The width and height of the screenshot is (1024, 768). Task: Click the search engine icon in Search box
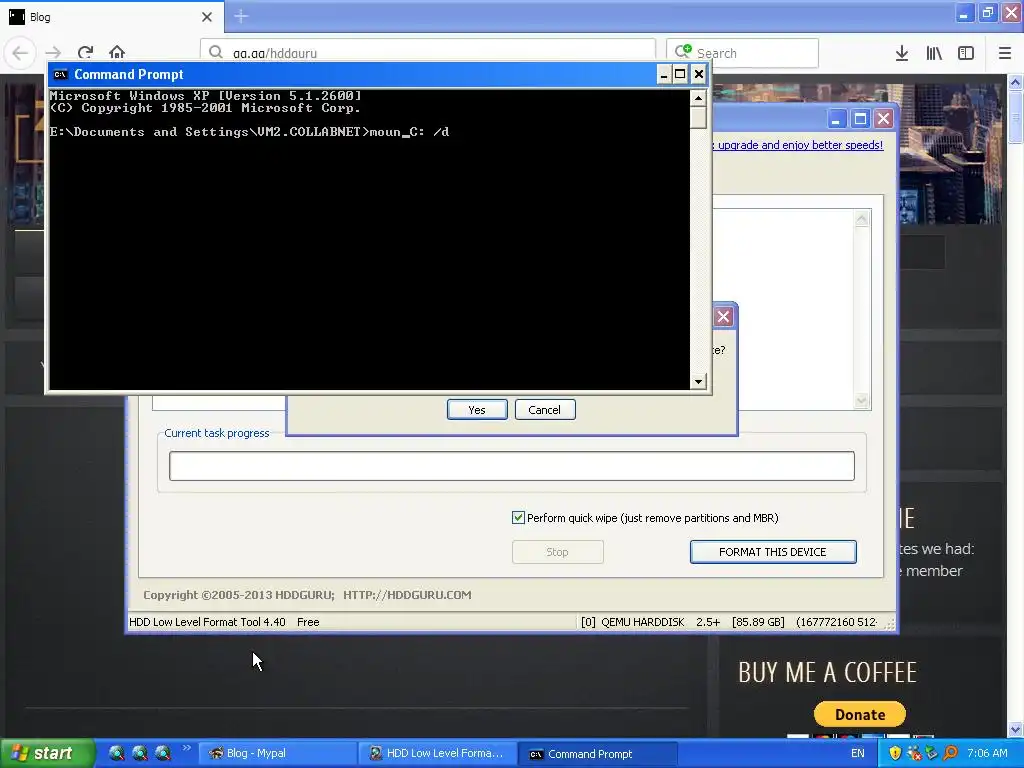click(683, 51)
